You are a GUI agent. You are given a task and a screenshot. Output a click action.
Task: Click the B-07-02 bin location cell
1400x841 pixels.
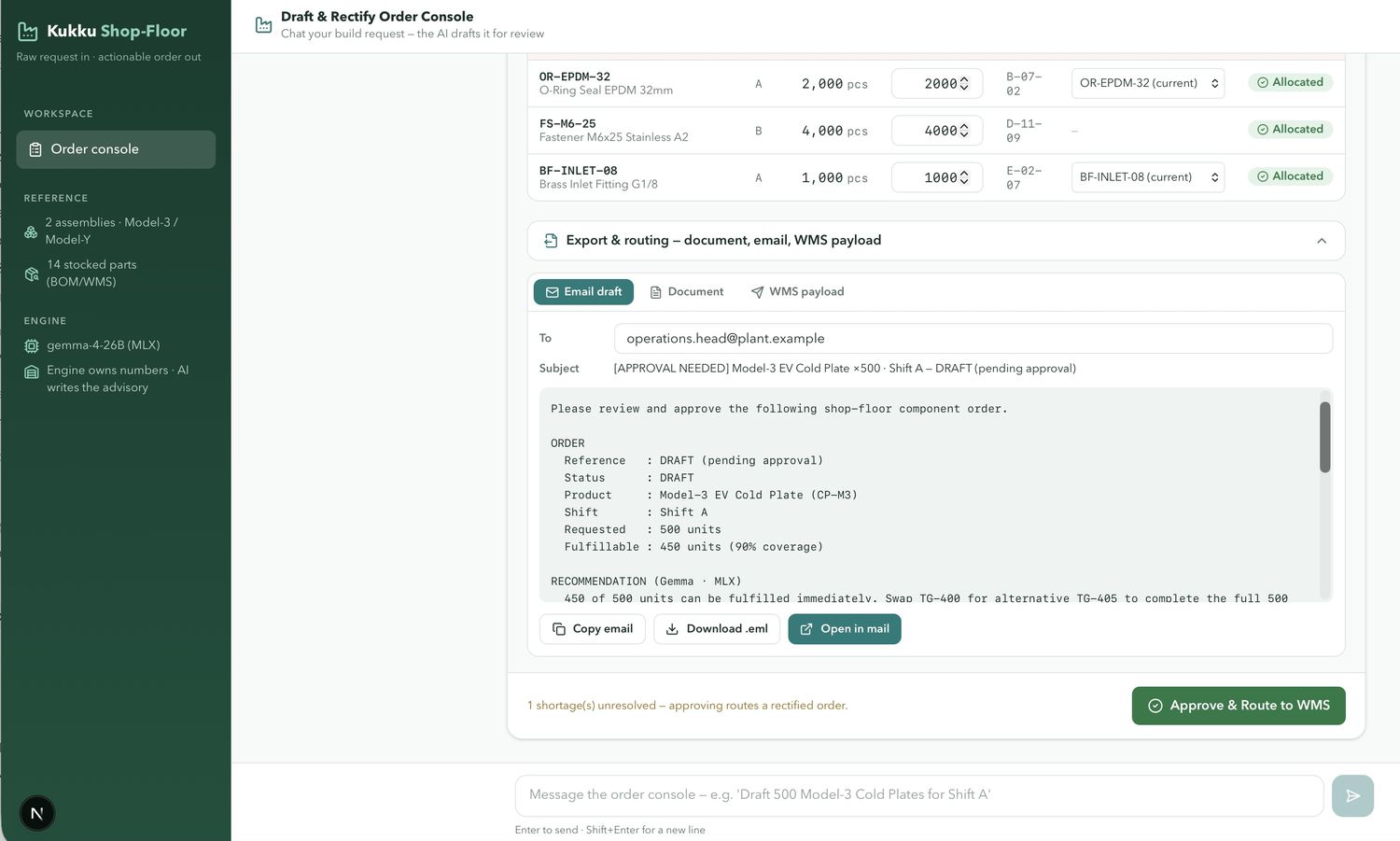coord(1024,84)
